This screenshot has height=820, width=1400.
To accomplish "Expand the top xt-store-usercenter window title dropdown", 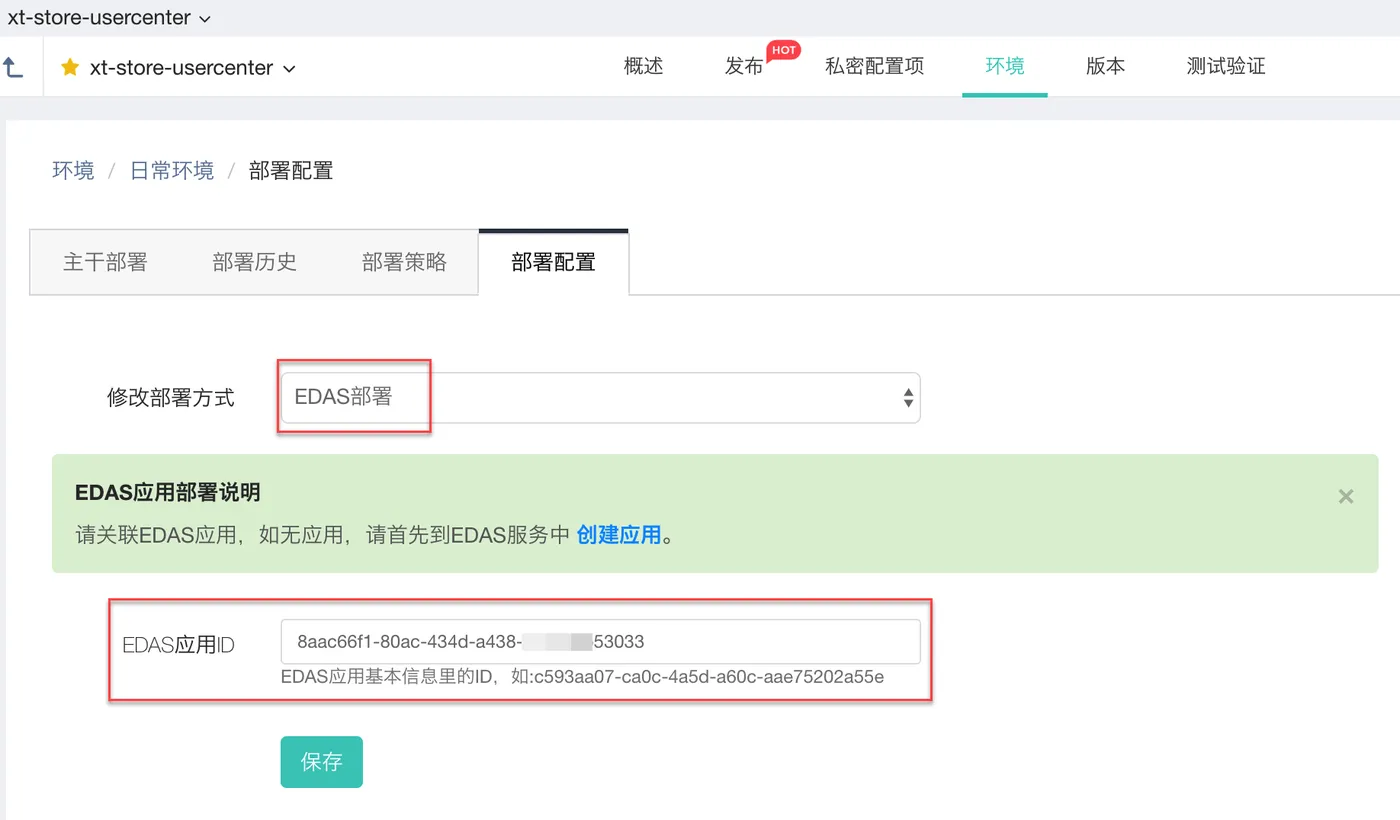I will click(x=110, y=18).
